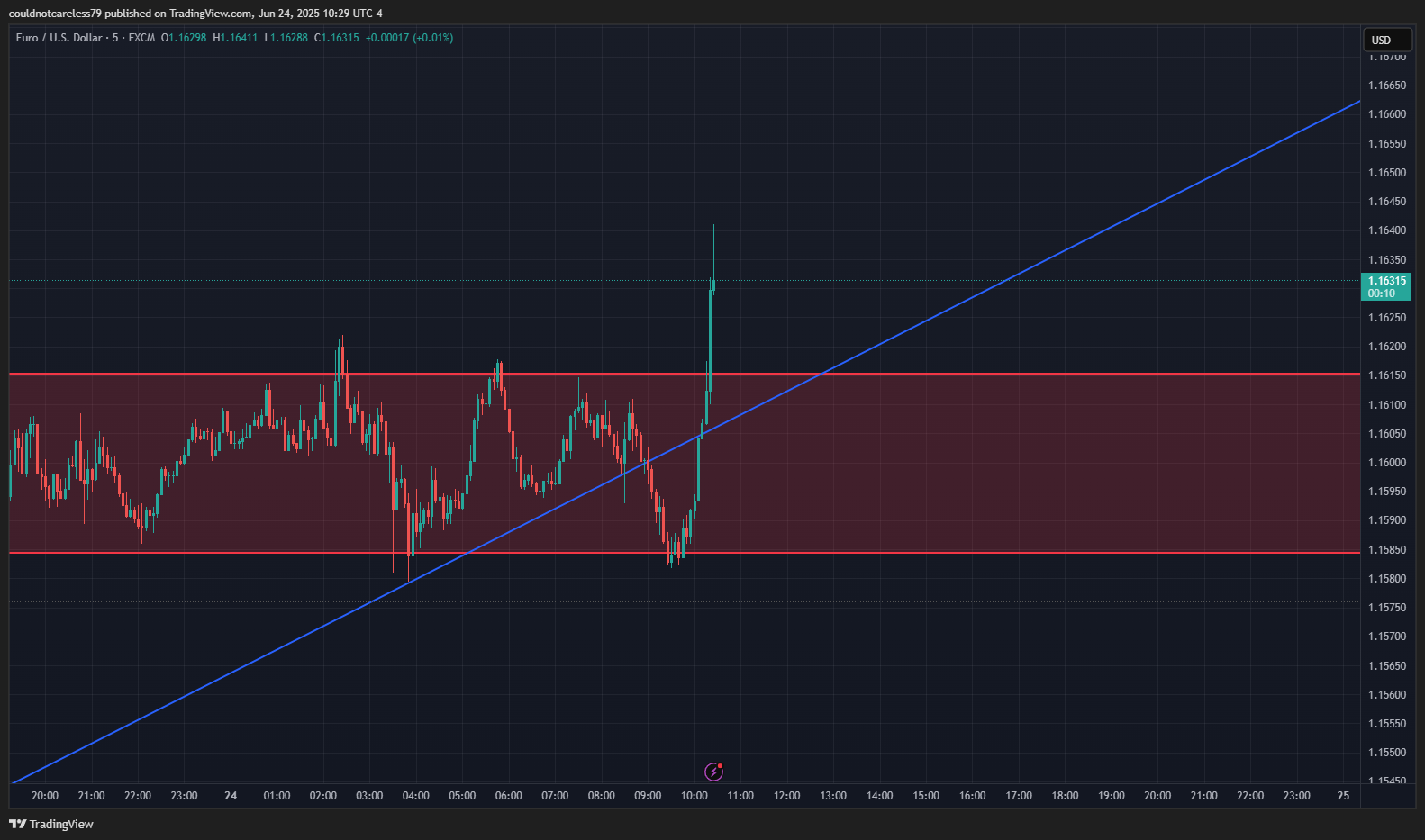Click the 01:00 time axis label

(277, 796)
